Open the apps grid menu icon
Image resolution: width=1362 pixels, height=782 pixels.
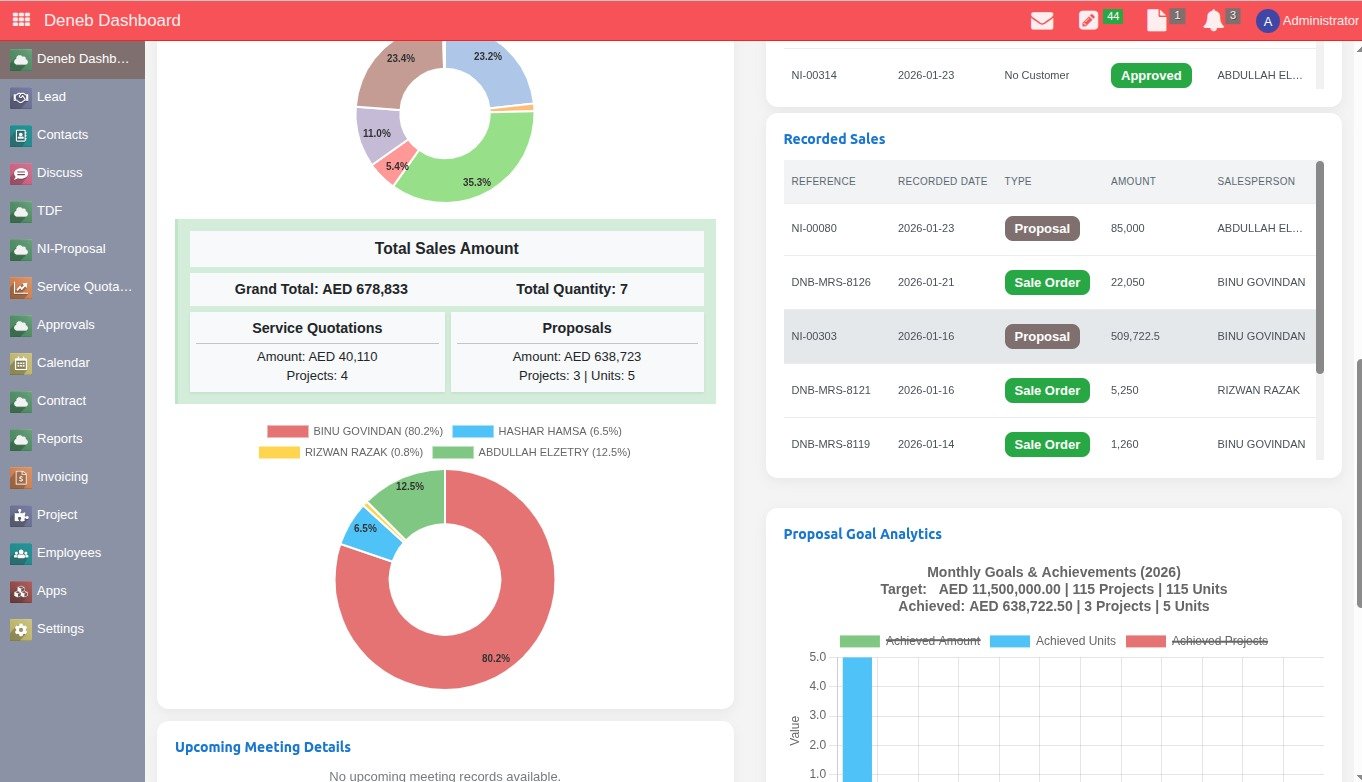pos(21,20)
